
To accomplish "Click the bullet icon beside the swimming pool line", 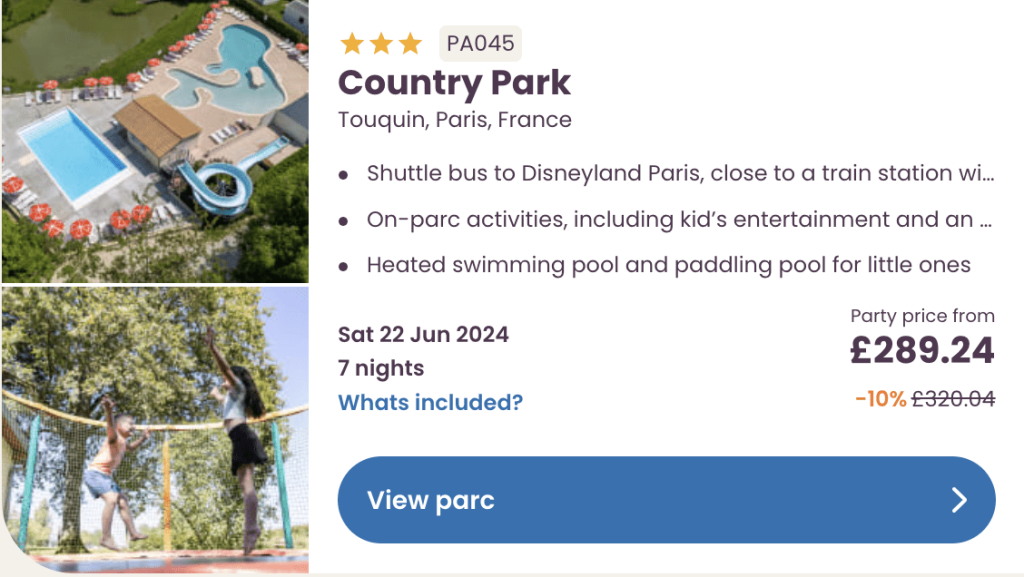I will [x=345, y=264].
